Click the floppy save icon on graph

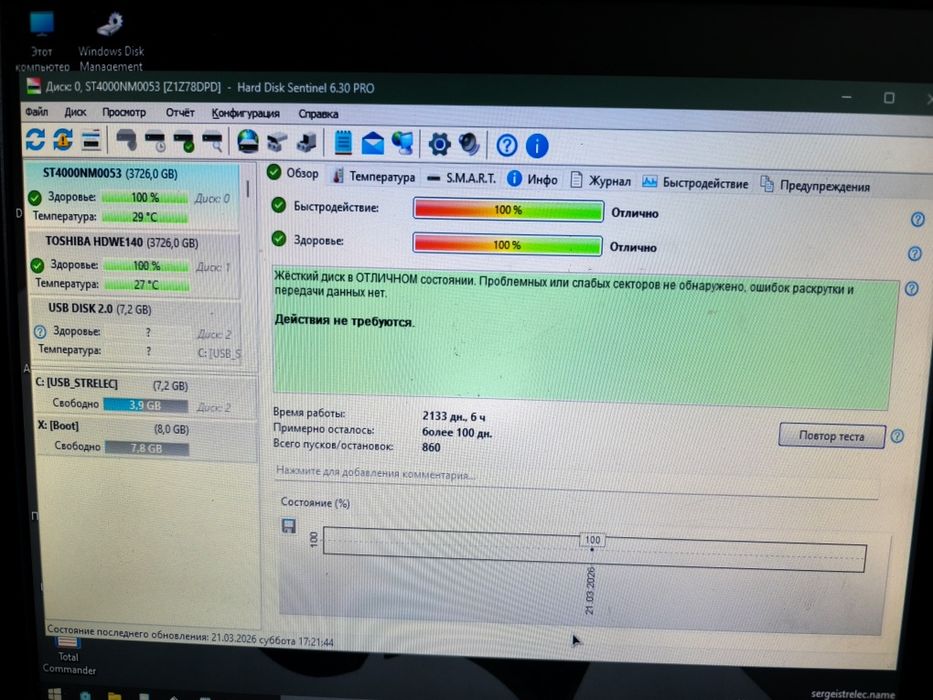pyautogui.click(x=289, y=526)
